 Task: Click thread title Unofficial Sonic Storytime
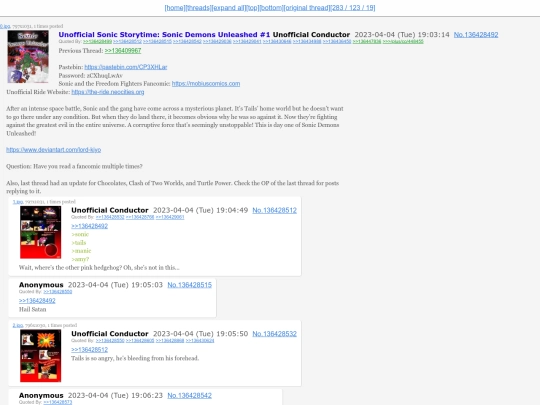pyautogui.click(x=164, y=35)
